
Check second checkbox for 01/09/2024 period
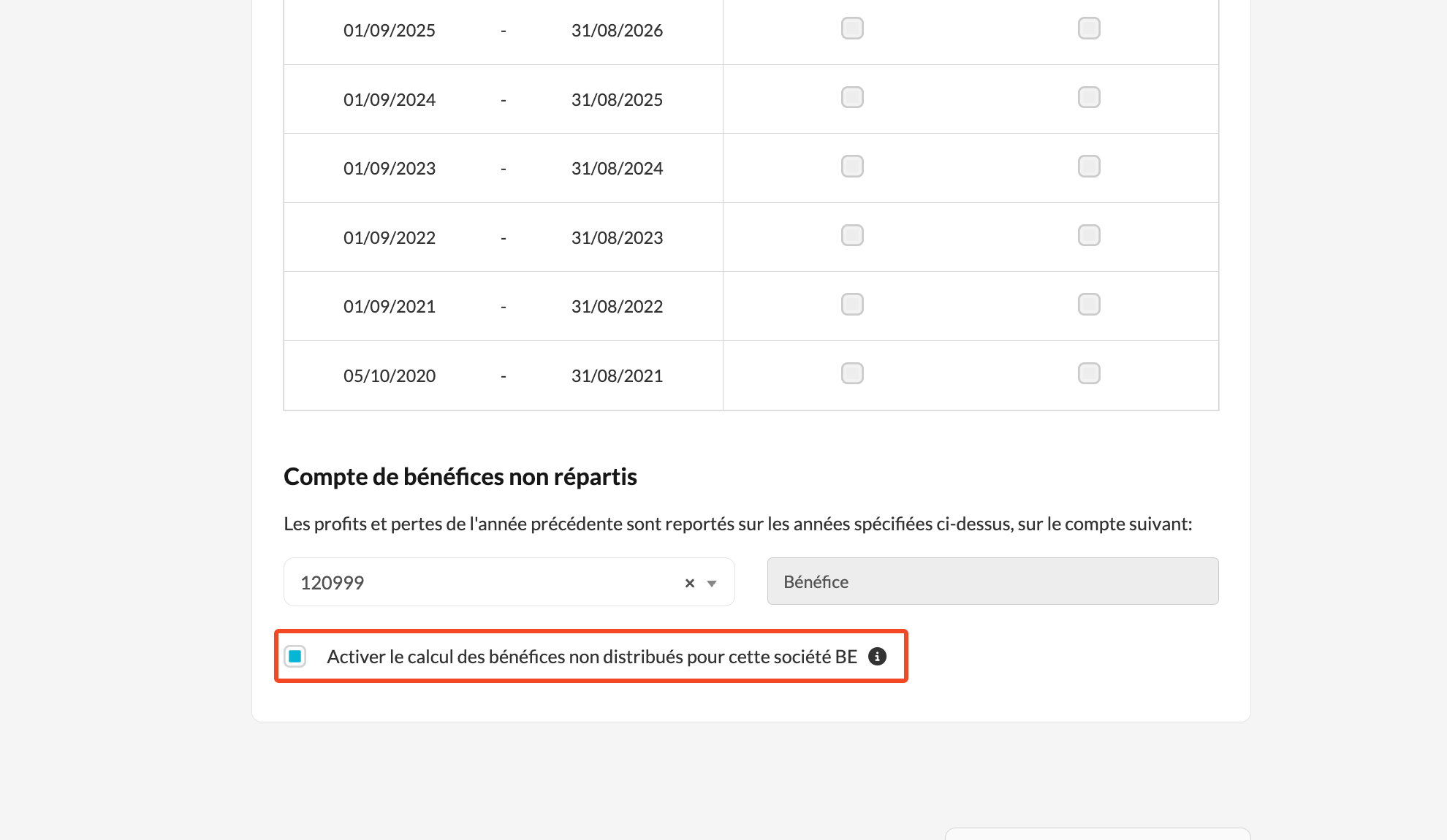(1089, 98)
